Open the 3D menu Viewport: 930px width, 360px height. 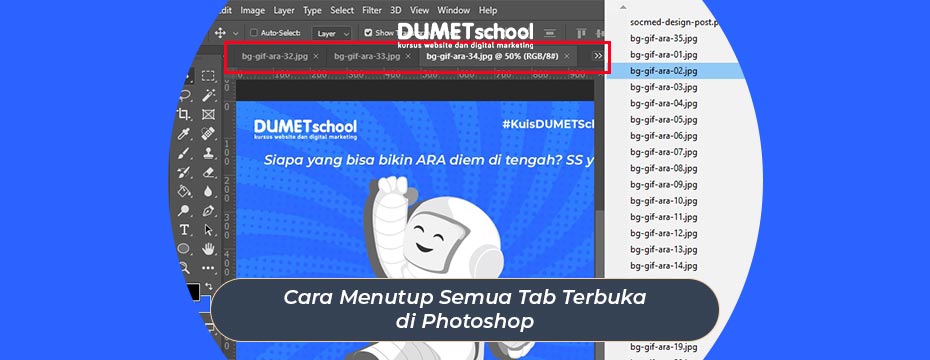pos(396,10)
